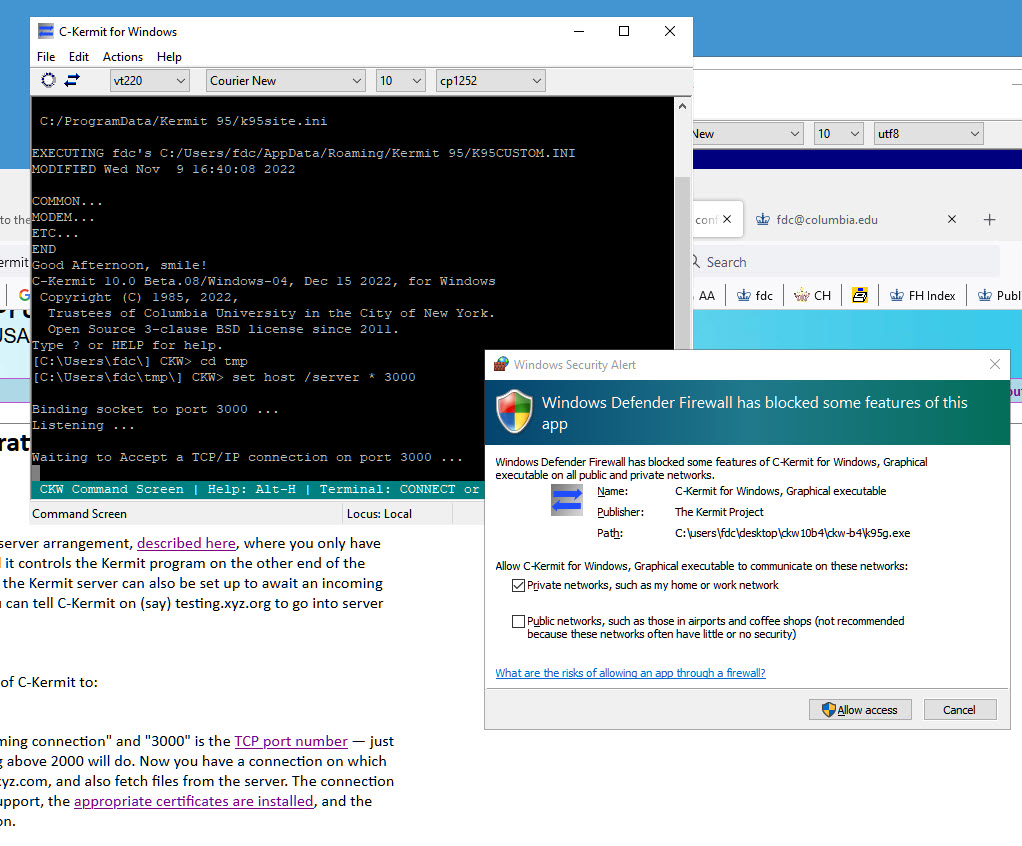The width and height of the screenshot is (1022, 846).
Task: Open the vt220 terminal type dropdown
Action: pyautogui.click(x=150, y=81)
